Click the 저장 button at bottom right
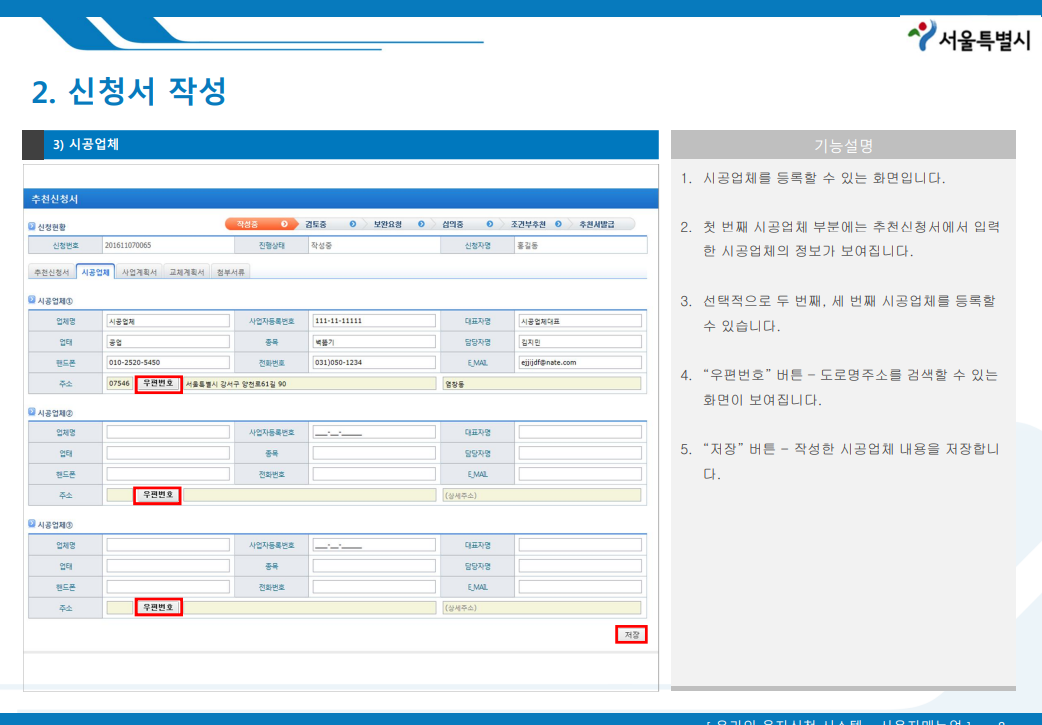The image size is (1042, 725). [630, 634]
